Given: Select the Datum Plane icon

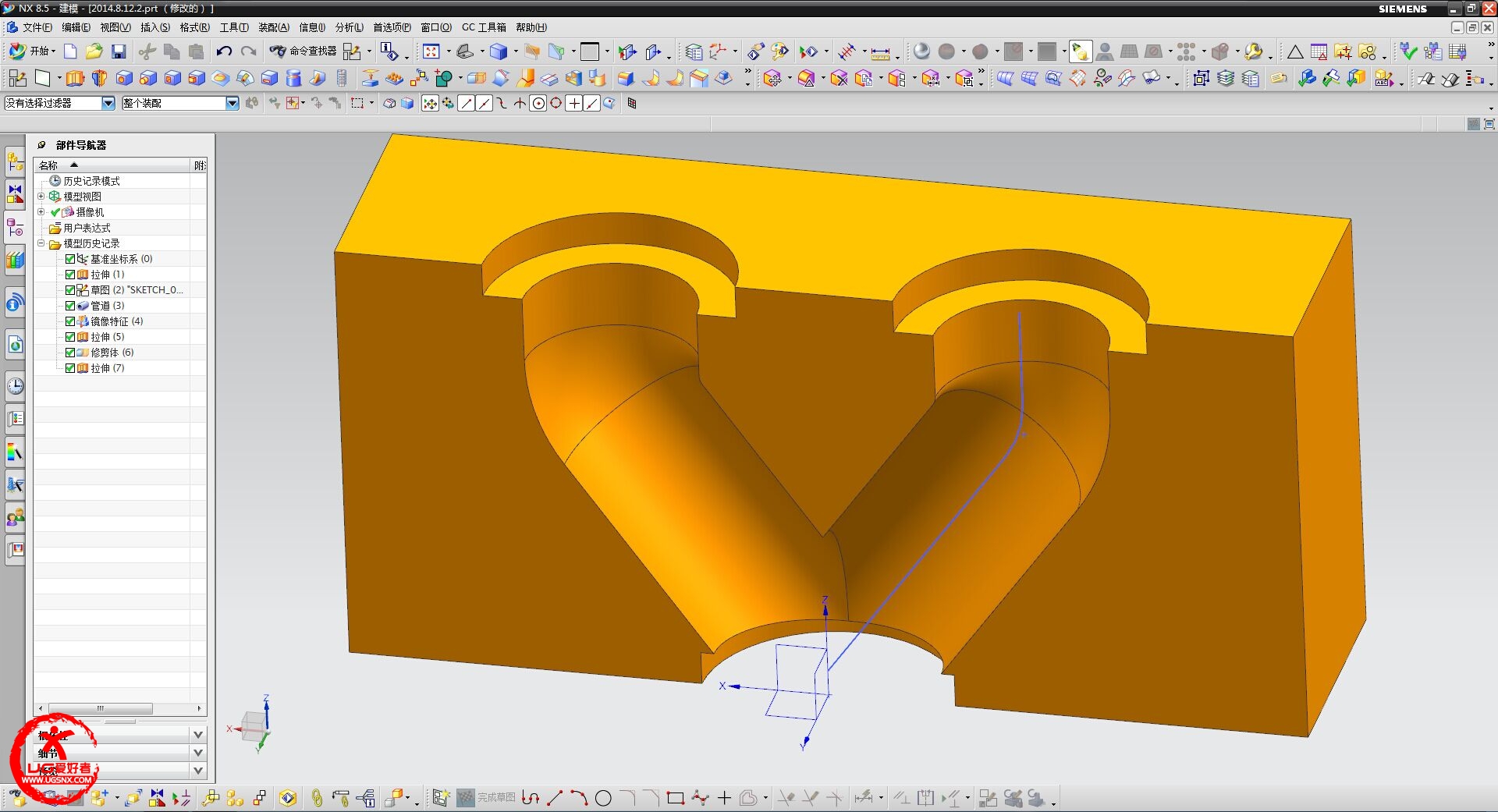Looking at the screenshot, I should 42,78.
